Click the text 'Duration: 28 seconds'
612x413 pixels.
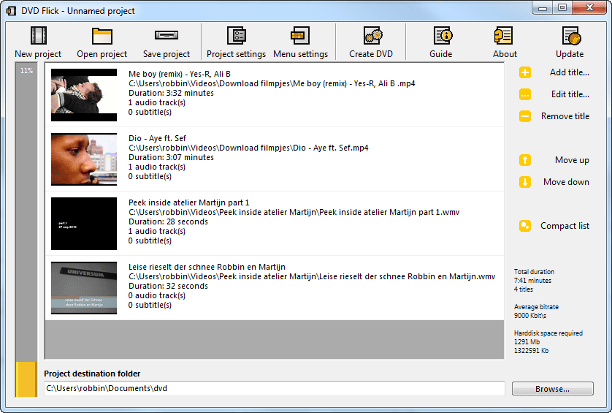(168, 222)
